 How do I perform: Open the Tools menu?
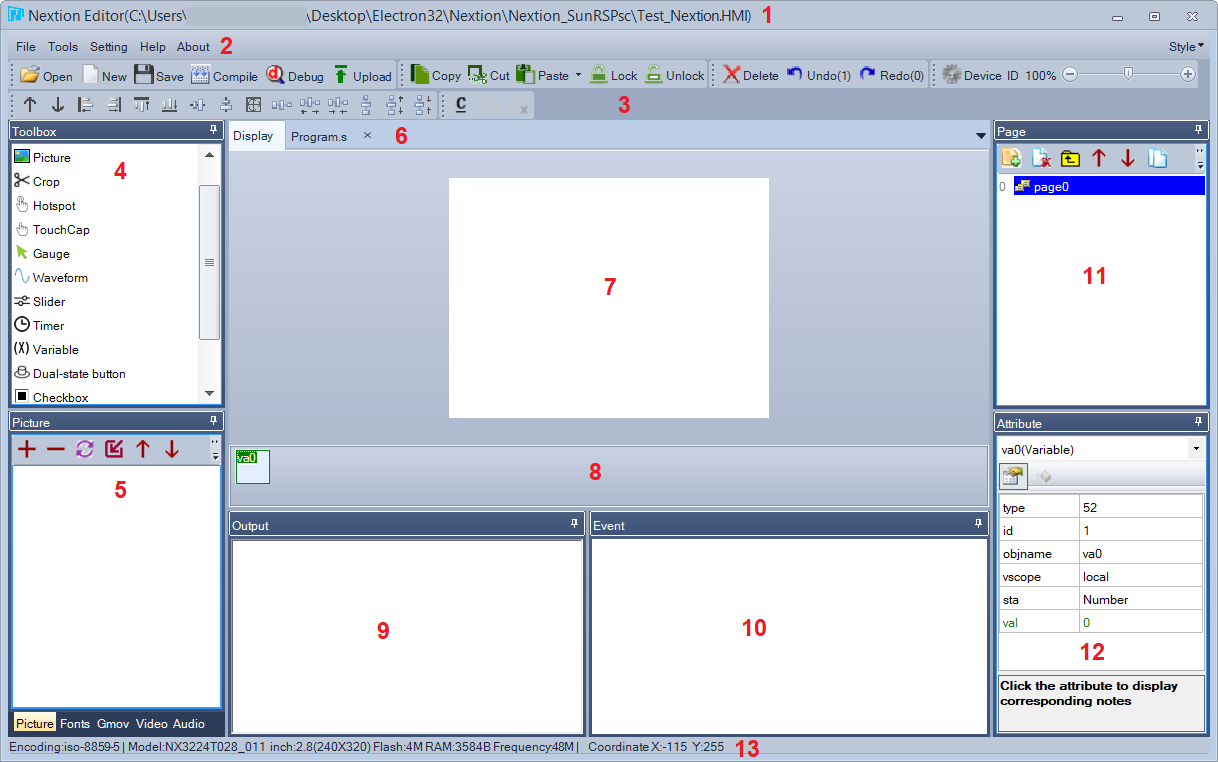(x=63, y=47)
